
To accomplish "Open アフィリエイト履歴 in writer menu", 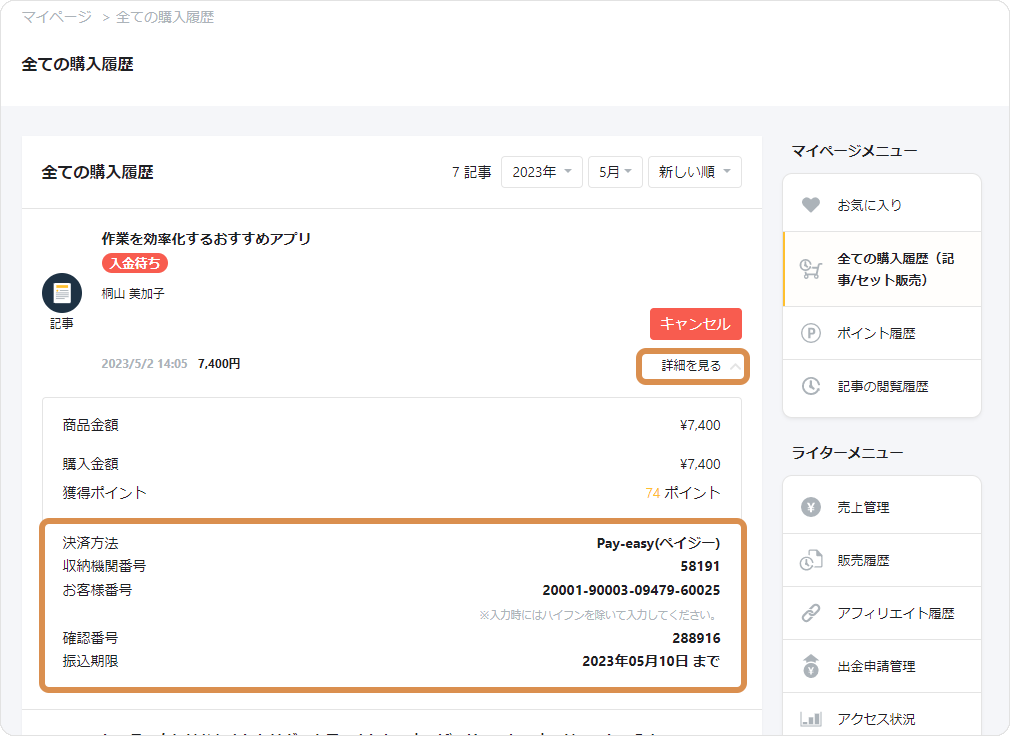I will pos(882,613).
